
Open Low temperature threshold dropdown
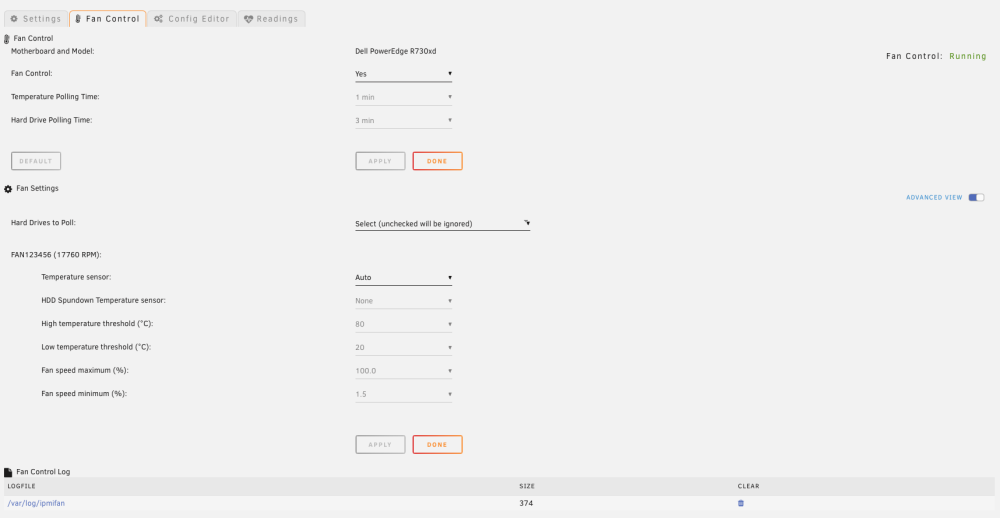[403, 348]
